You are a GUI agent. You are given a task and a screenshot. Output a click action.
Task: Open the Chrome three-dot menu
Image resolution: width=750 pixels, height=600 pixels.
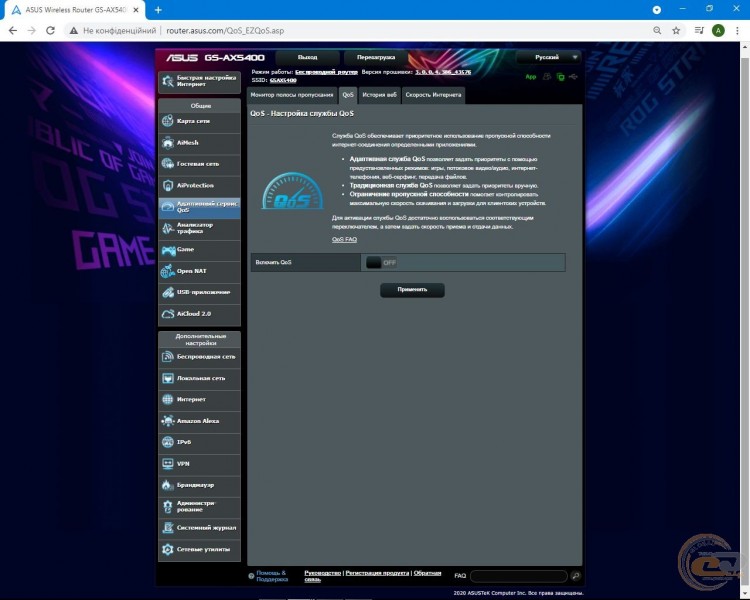(737, 31)
